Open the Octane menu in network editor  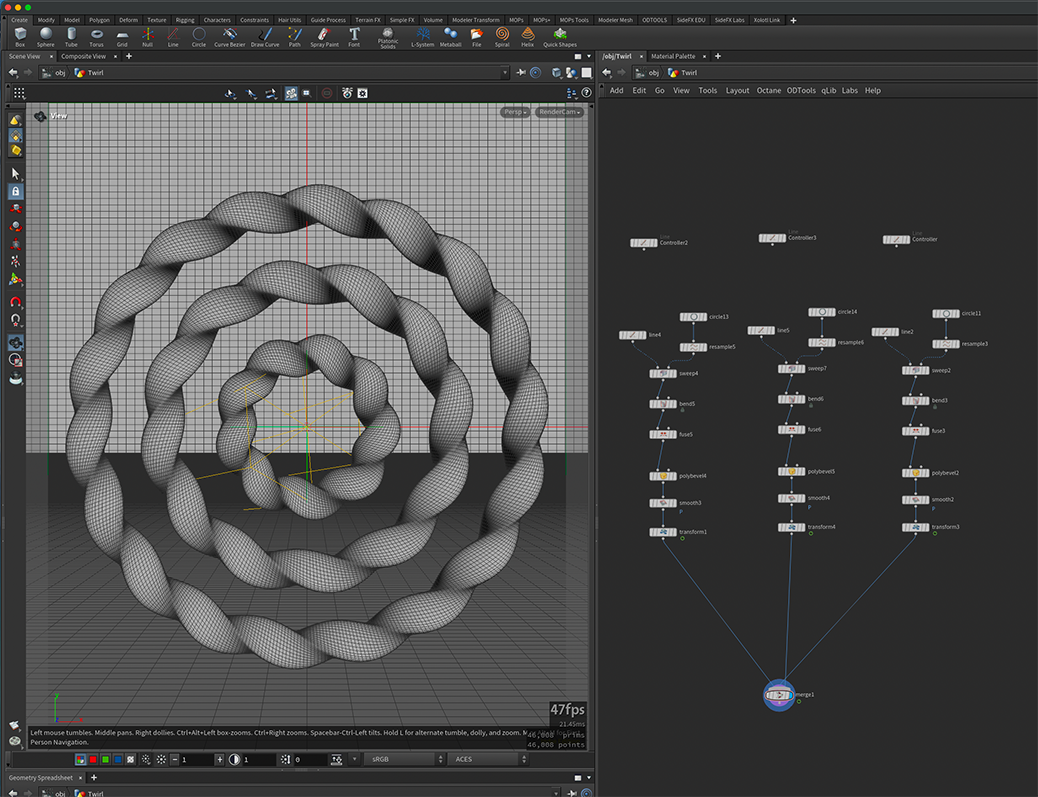coord(769,91)
